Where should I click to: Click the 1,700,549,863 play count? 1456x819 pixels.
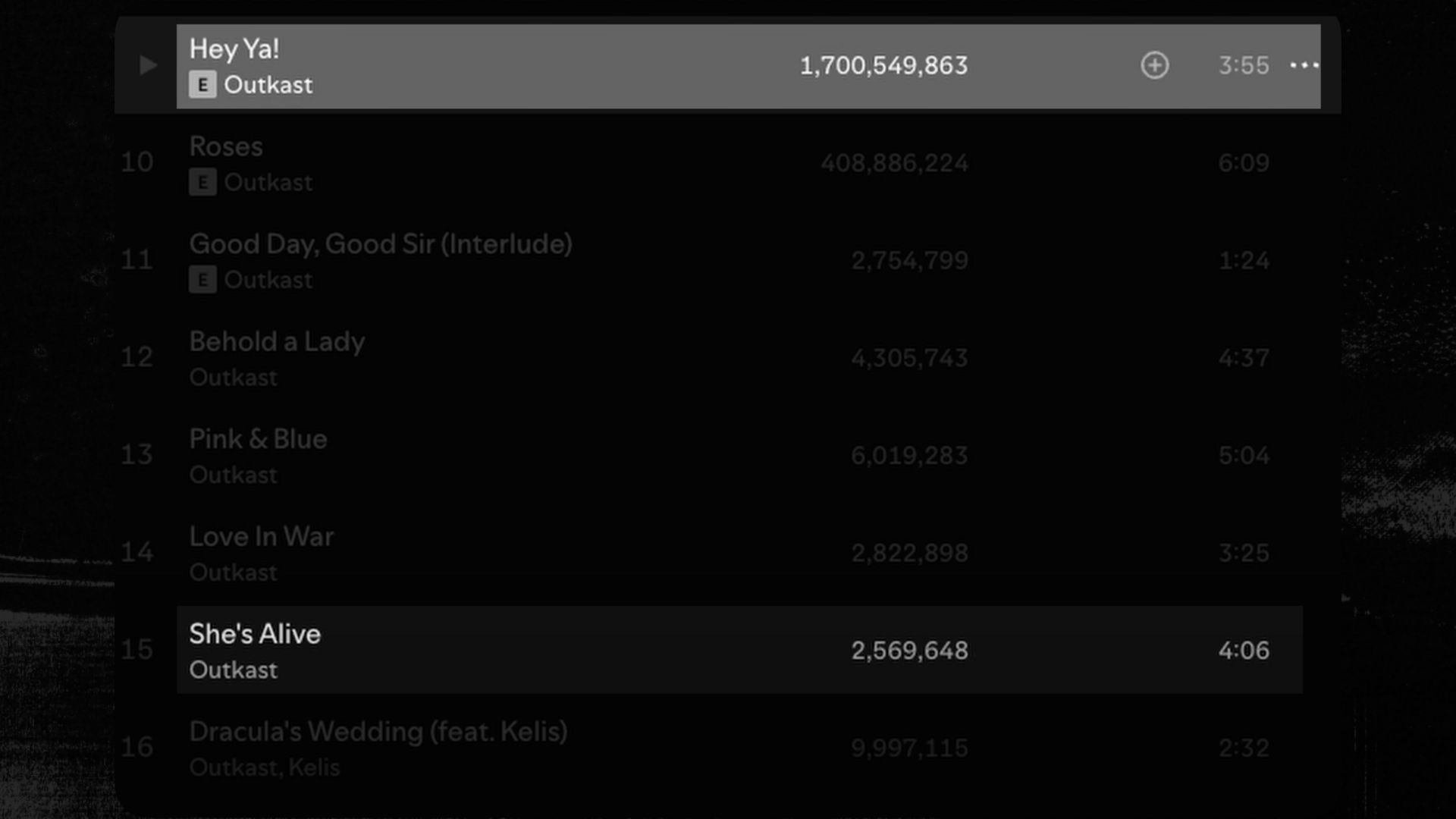883,66
